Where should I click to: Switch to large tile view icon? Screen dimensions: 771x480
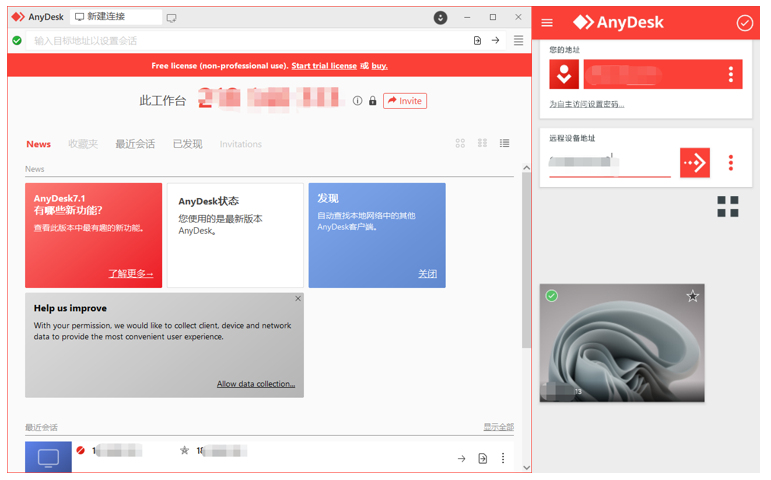pyautogui.click(x=460, y=143)
